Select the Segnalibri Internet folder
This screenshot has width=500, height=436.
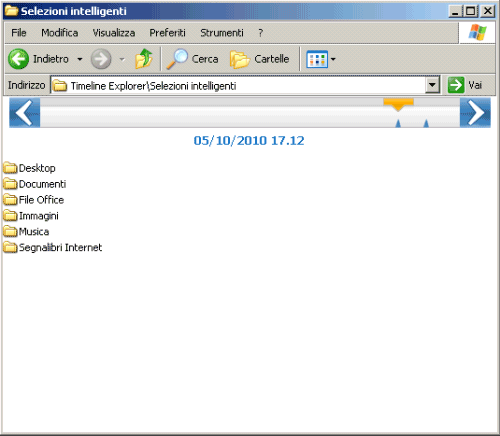click(x=53, y=248)
